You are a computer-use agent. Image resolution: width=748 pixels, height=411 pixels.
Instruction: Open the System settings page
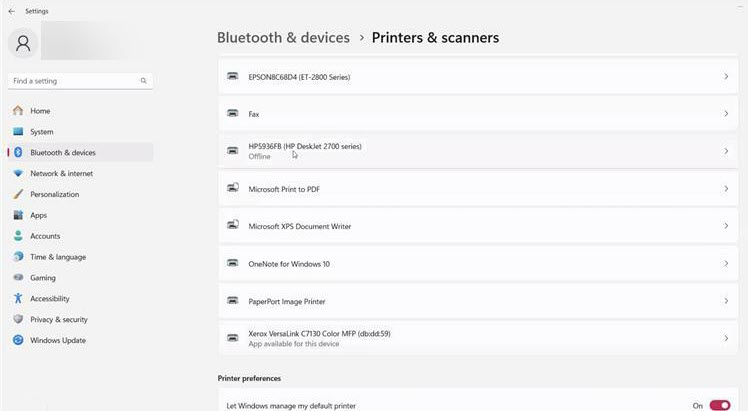pyautogui.click(x=42, y=132)
